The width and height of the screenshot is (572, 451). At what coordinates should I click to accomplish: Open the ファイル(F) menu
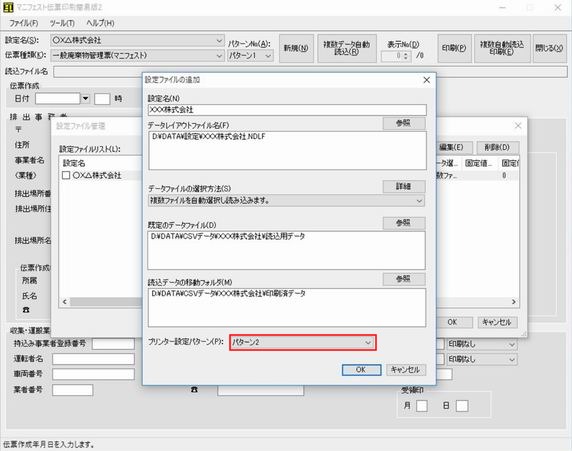coord(24,23)
